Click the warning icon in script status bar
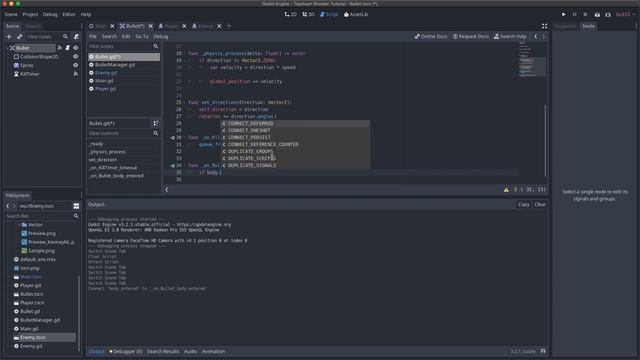This screenshot has width=640, height=360. coord(506,189)
